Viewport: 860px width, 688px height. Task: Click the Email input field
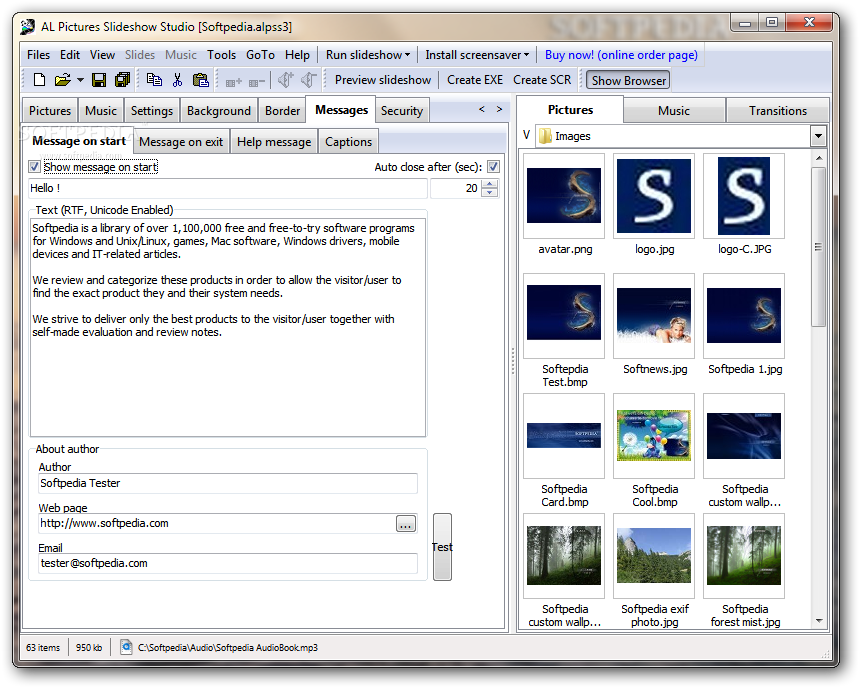(228, 563)
